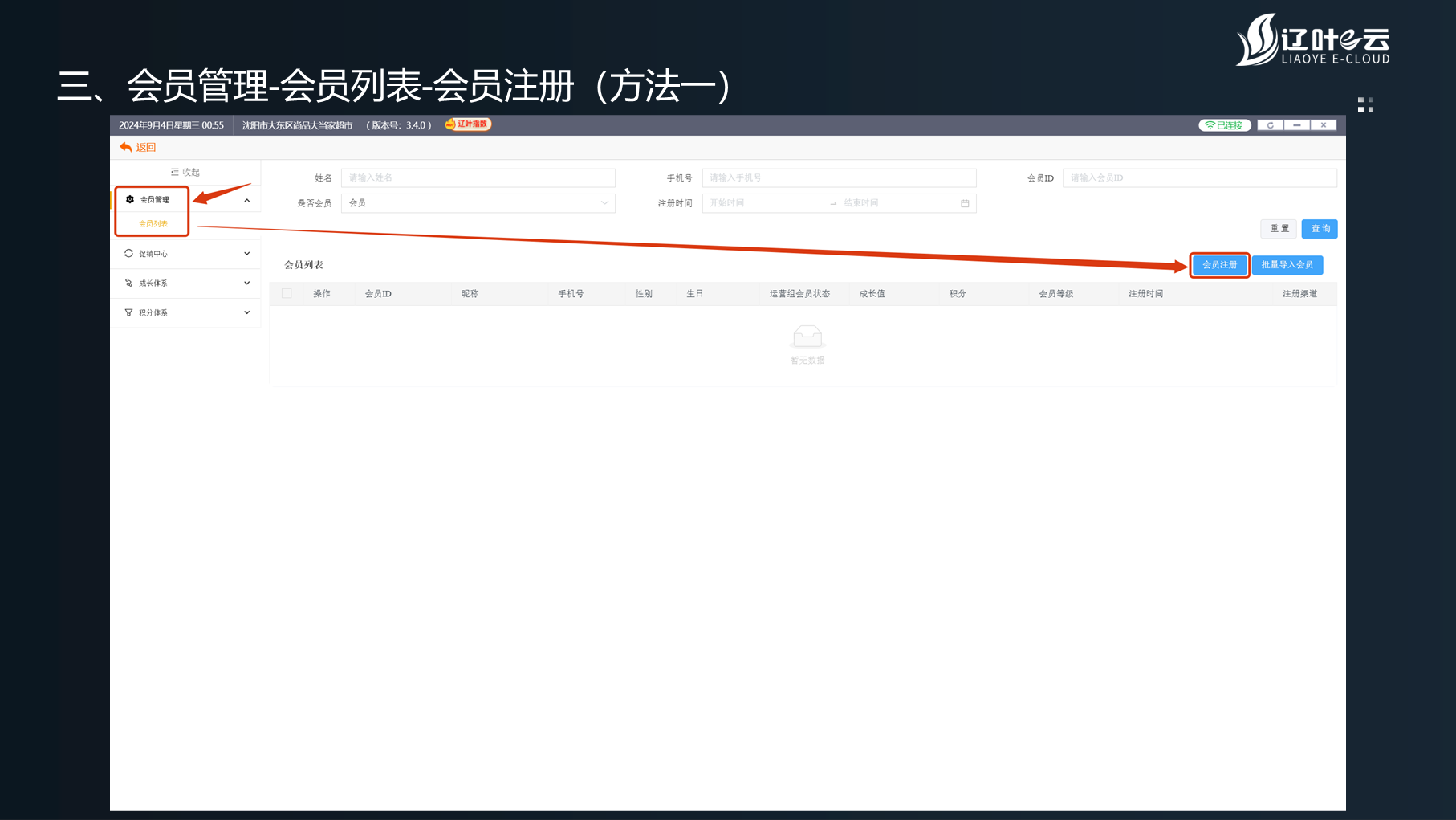Click the 会员等级 column header
1456x820 pixels.
[1056, 294]
